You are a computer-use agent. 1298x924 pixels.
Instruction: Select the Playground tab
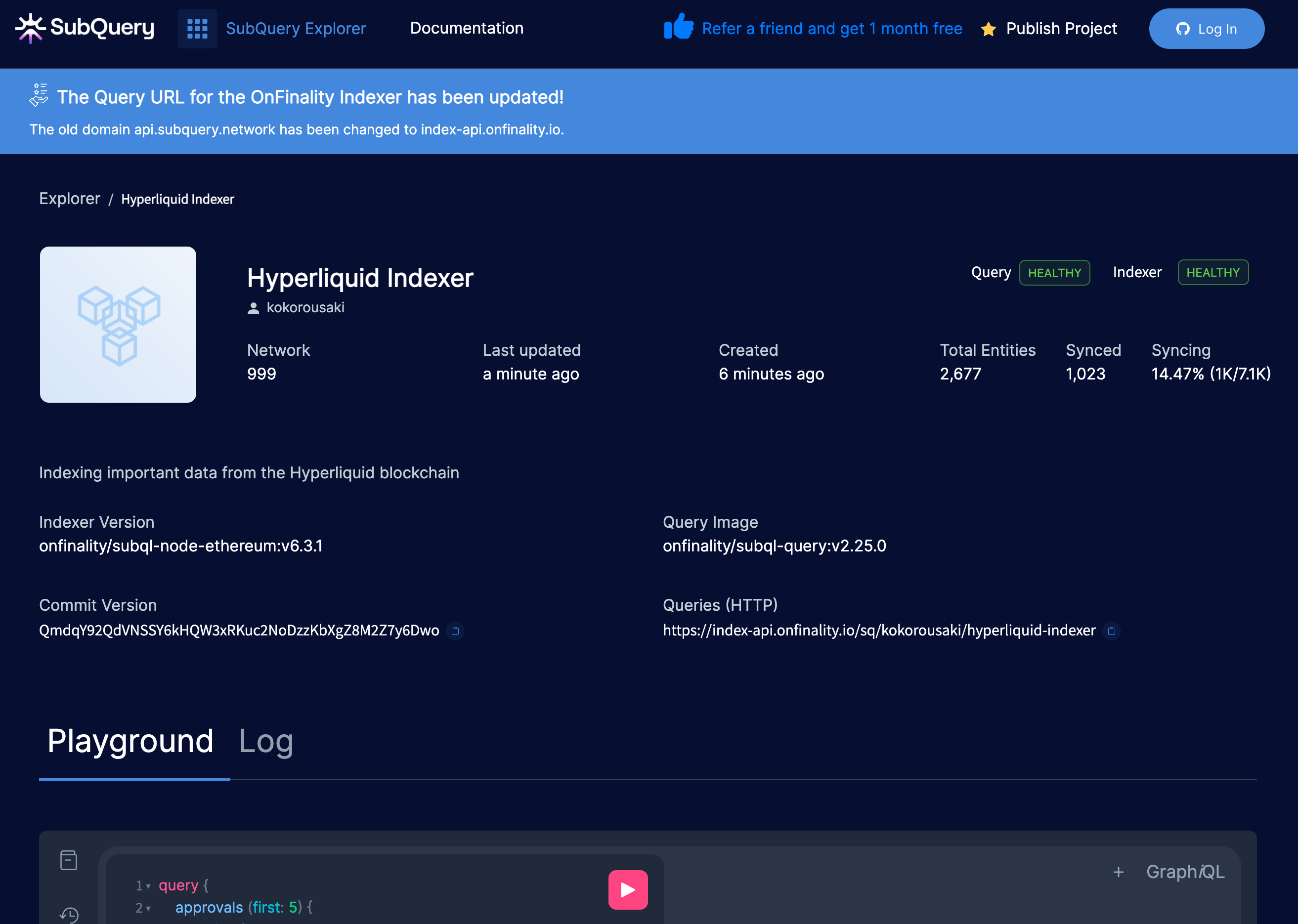tap(130, 741)
